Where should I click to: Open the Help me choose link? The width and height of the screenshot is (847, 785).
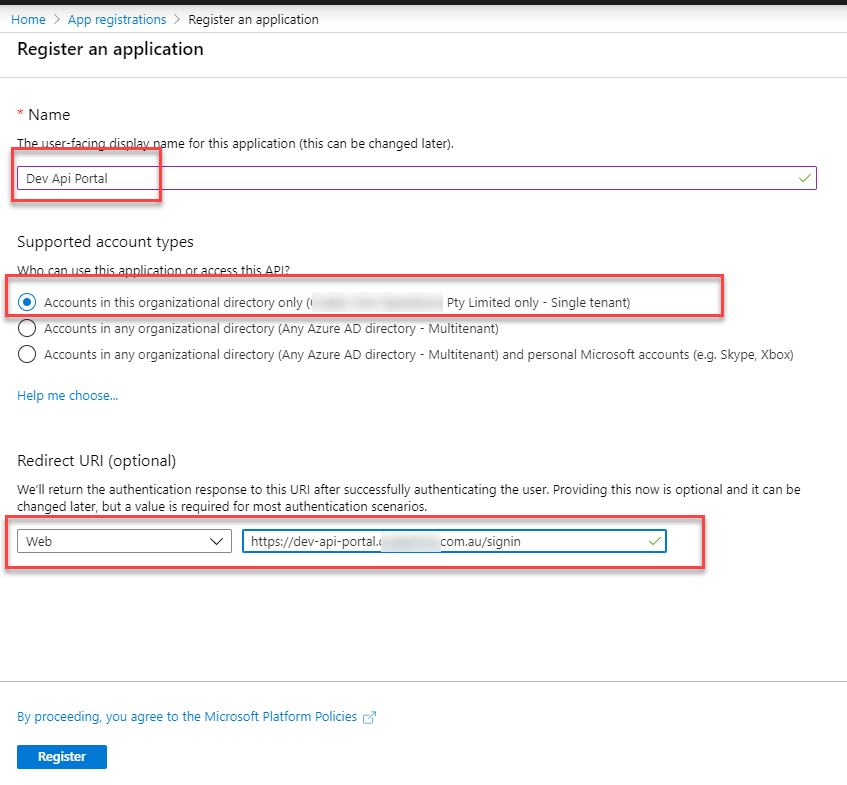click(x=67, y=396)
